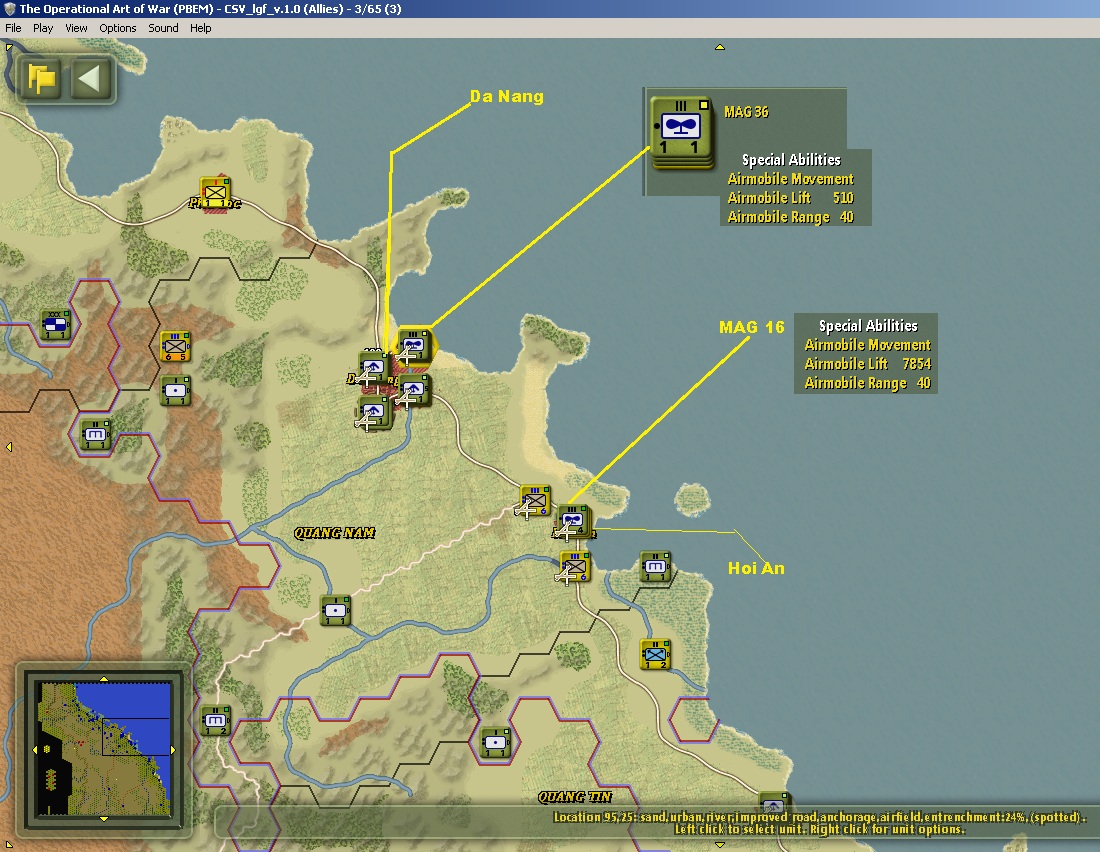1100x852 pixels.
Task: Click inside the minimap overview
Action: (x=104, y=749)
